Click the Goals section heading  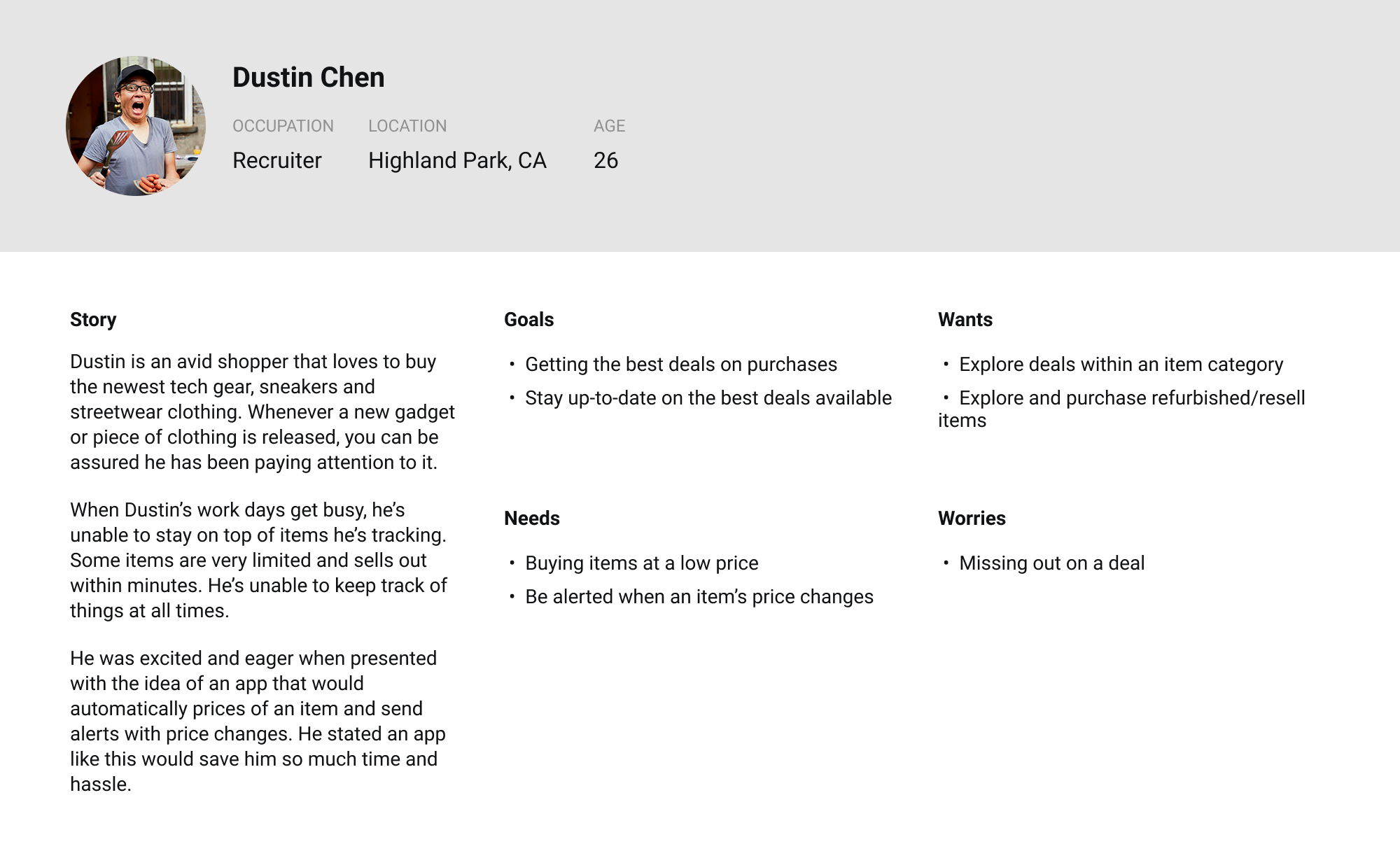[x=529, y=320]
